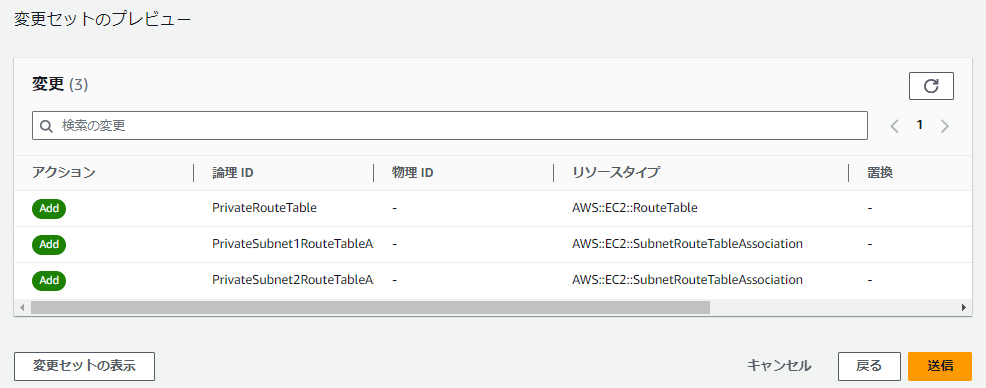This screenshot has width=986, height=388.
Task: Click Add badge for PrivateSubnet1RouteTableAssociation
Action: pyautogui.click(x=49, y=244)
